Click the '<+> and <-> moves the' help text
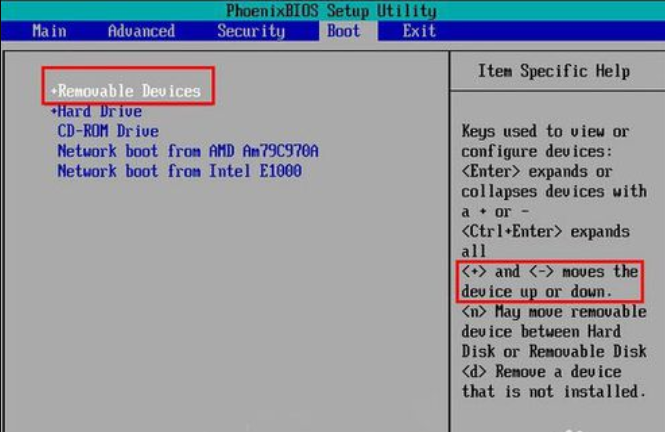Screen dimensions: 665x432 click(x=549, y=271)
